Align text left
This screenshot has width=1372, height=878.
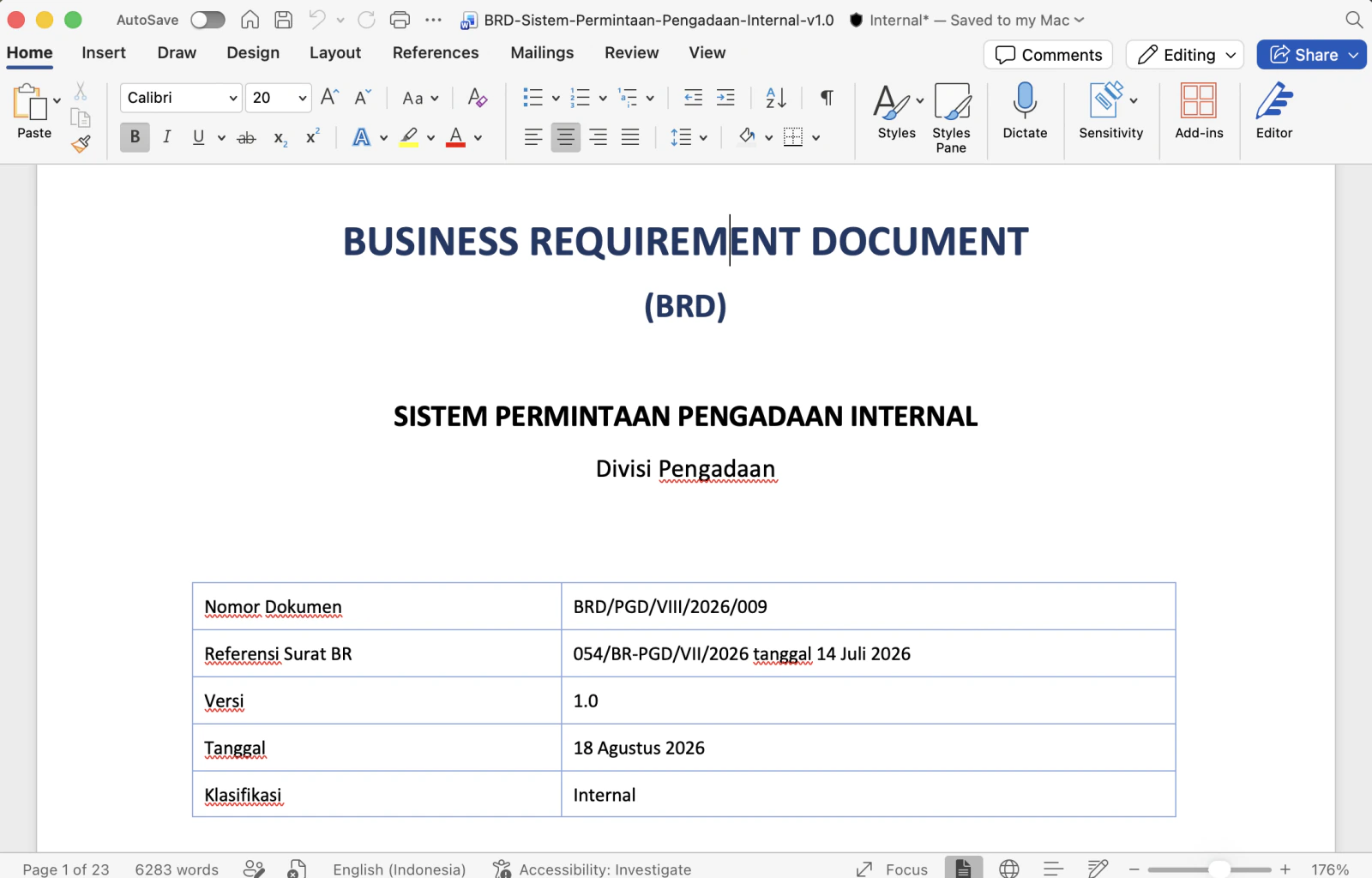click(x=533, y=137)
